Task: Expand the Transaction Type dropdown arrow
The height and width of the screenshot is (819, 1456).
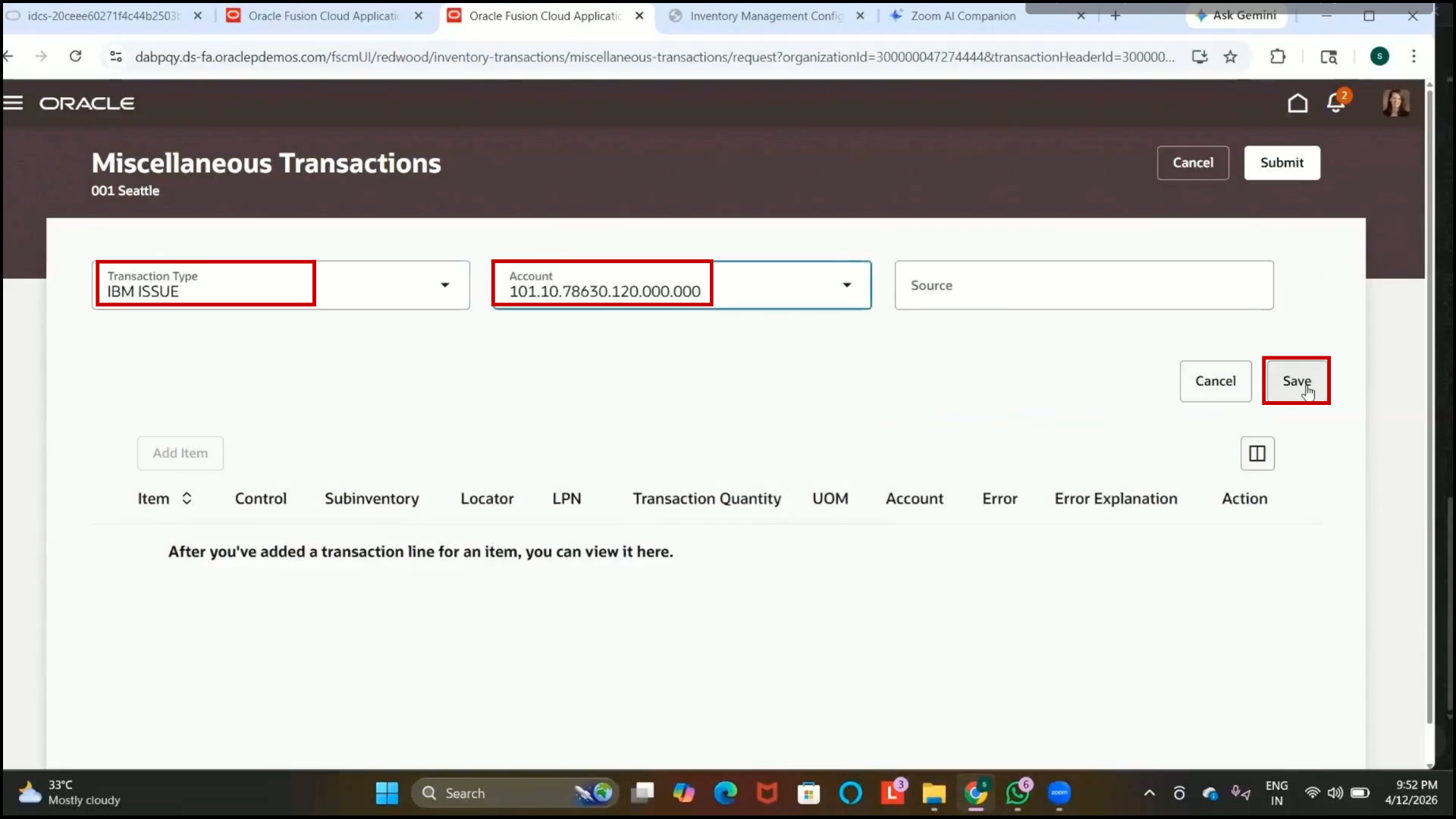Action: [445, 285]
